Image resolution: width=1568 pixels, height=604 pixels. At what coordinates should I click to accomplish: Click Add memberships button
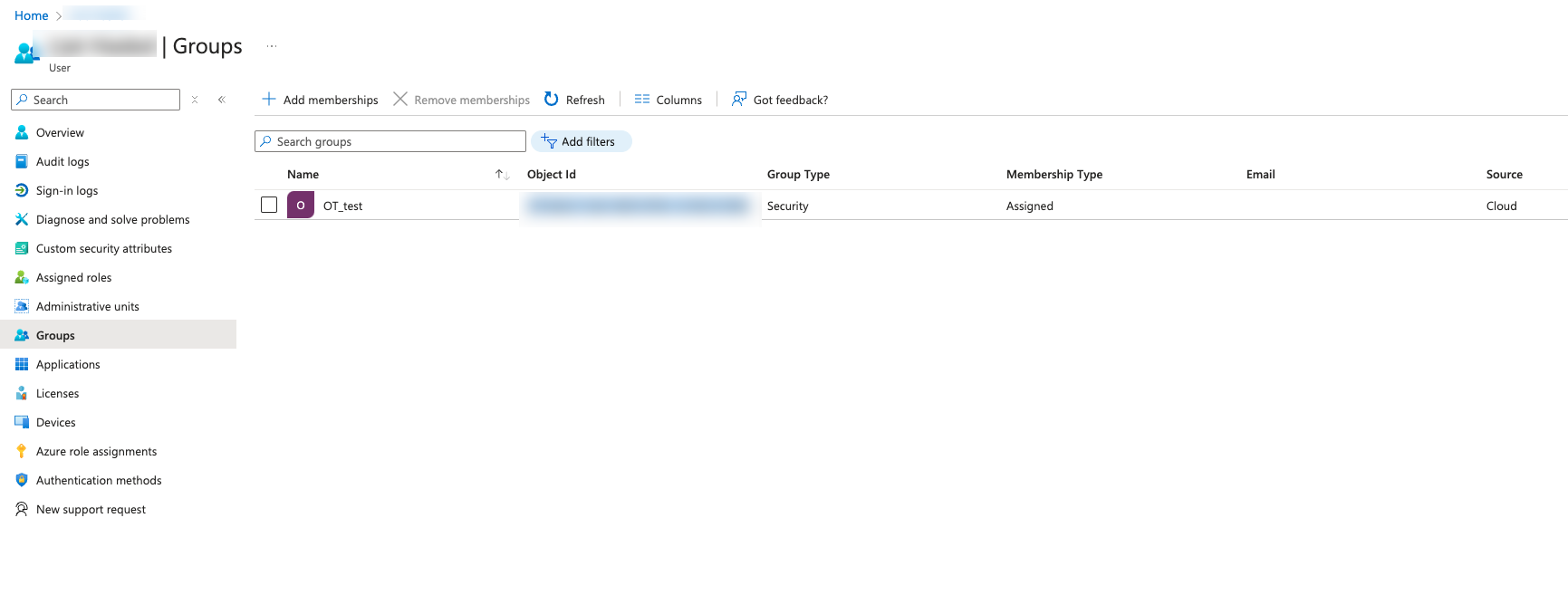(x=320, y=100)
